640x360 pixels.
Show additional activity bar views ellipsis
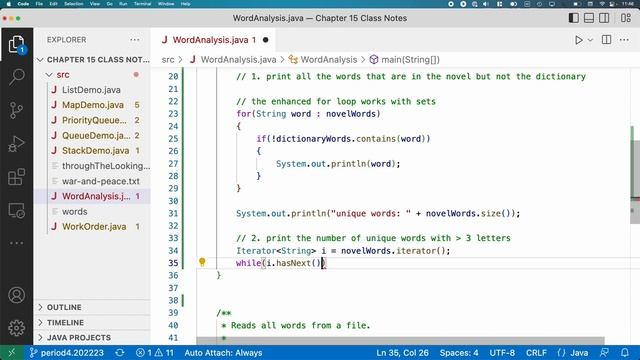[x=16, y=243]
